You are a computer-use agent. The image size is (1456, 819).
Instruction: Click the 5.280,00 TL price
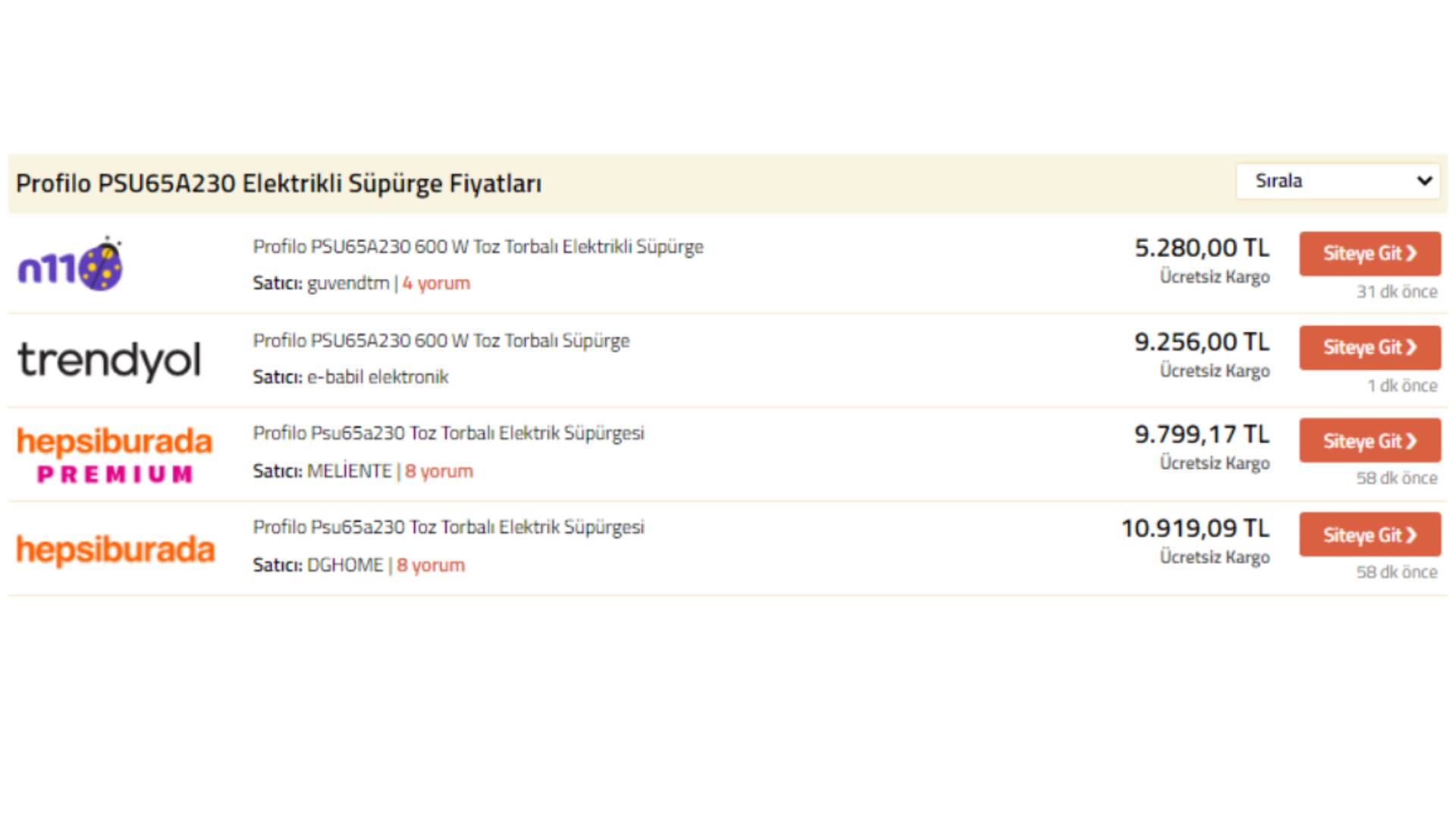coord(1201,248)
